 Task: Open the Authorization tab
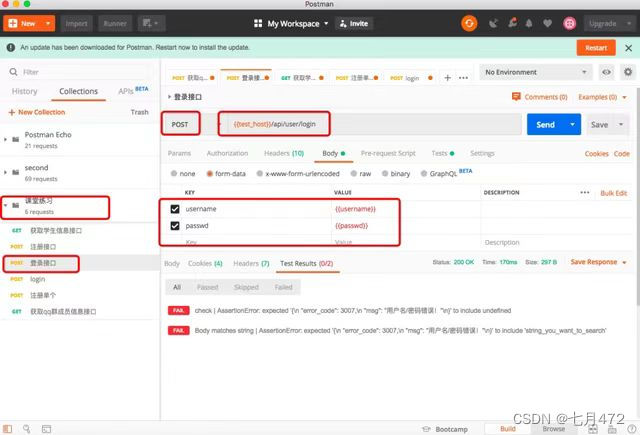point(227,153)
